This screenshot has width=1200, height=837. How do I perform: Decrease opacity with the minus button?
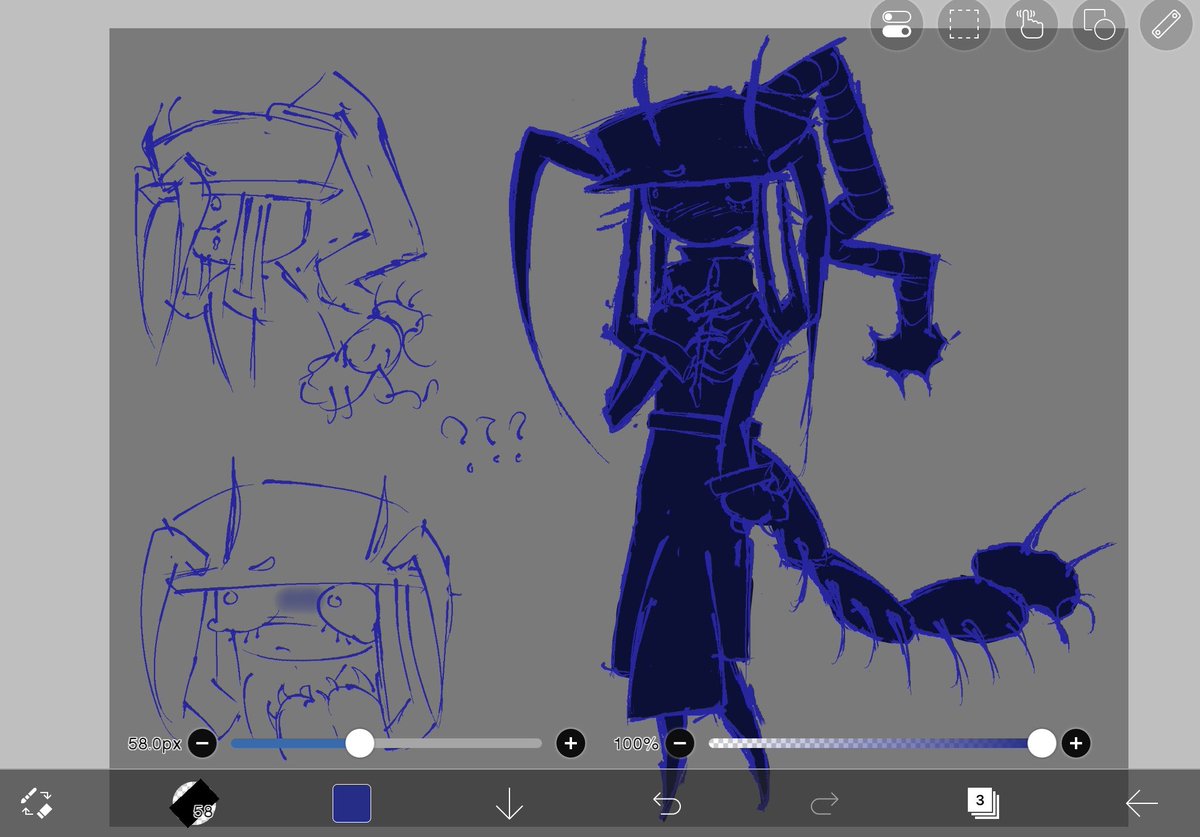[x=680, y=743]
